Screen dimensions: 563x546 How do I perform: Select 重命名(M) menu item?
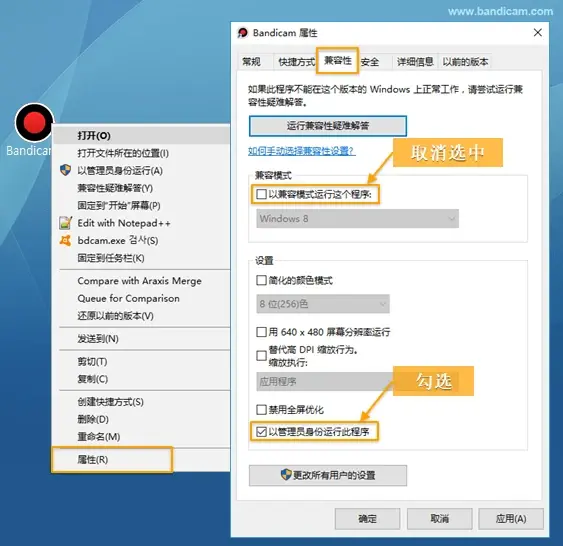(x=141, y=437)
